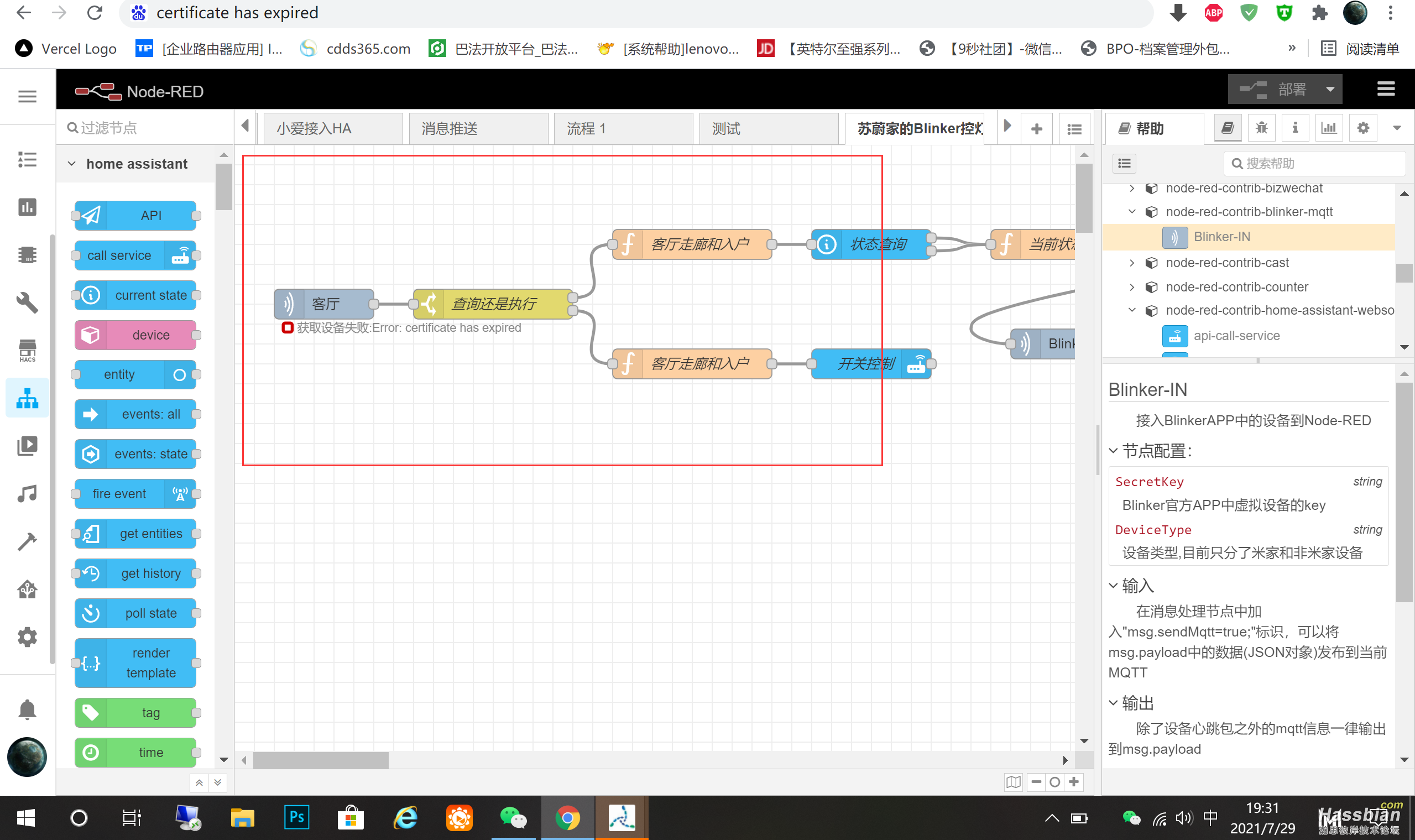Viewport: 1415px width, 840px height.
Task: Switch to the 测试 flow tab
Action: (768, 129)
